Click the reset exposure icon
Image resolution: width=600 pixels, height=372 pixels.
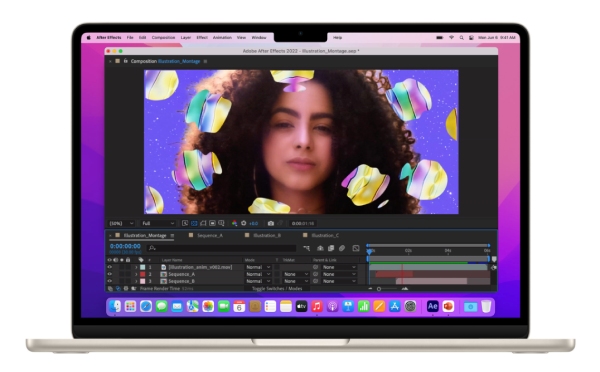(x=243, y=223)
